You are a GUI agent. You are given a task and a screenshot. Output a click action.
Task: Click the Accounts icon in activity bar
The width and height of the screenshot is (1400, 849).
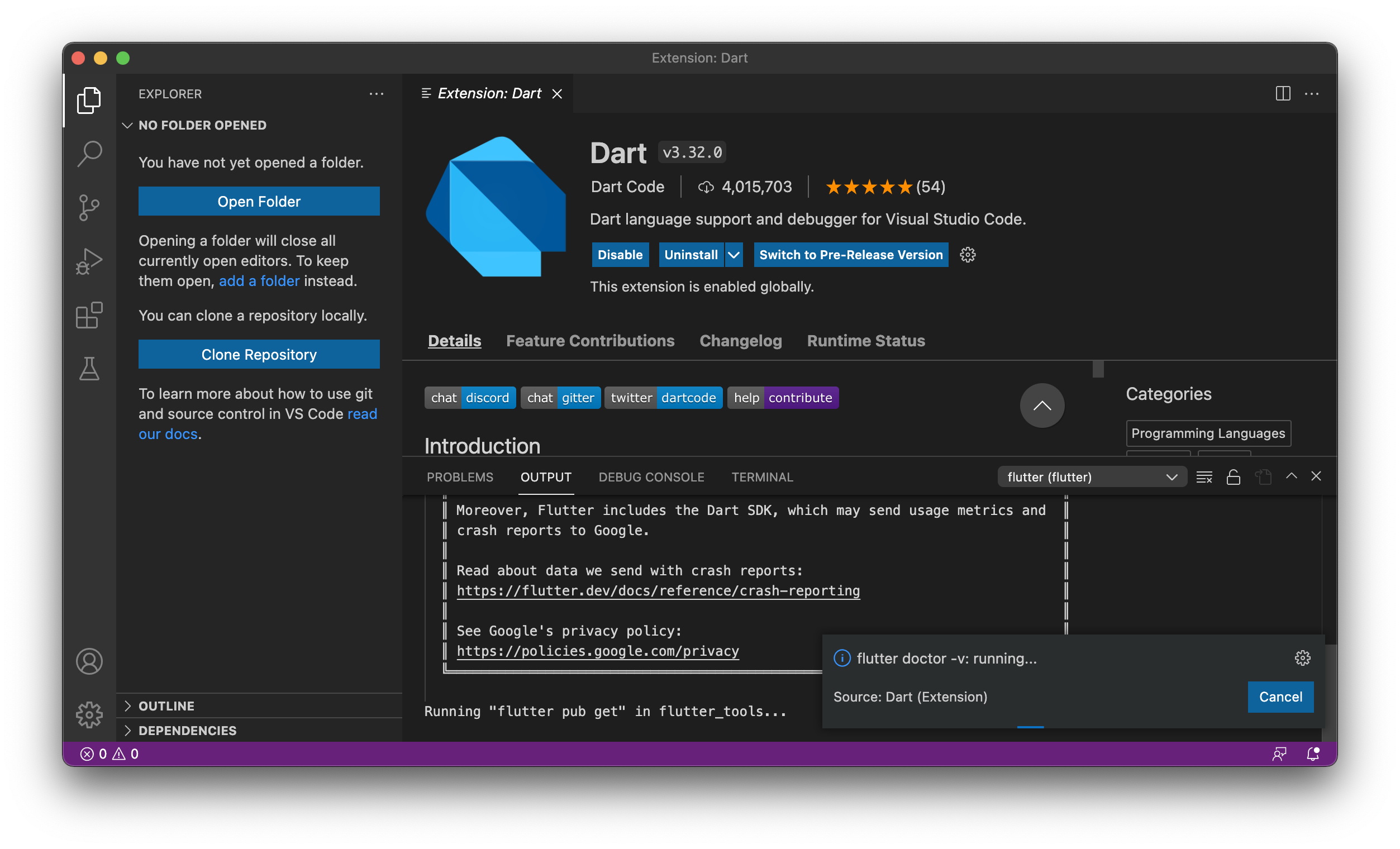[89, 661]
